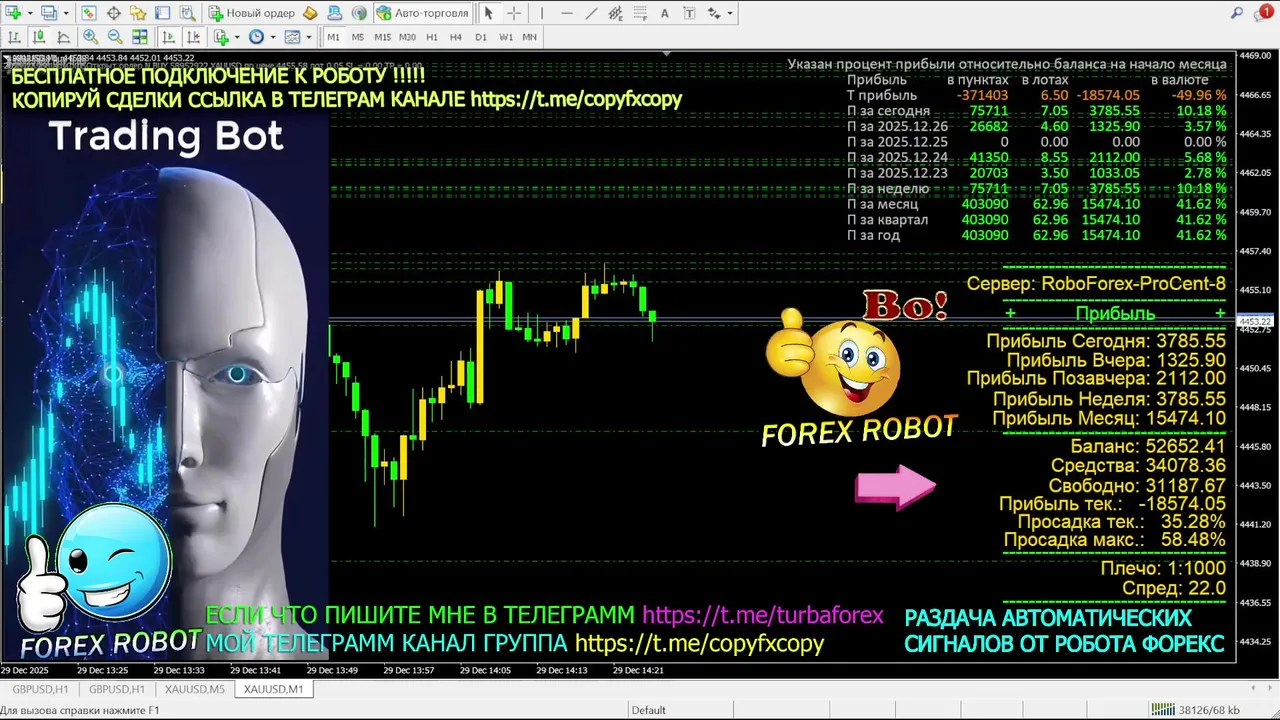Click the current price marker on scale

coord(1255,322)
